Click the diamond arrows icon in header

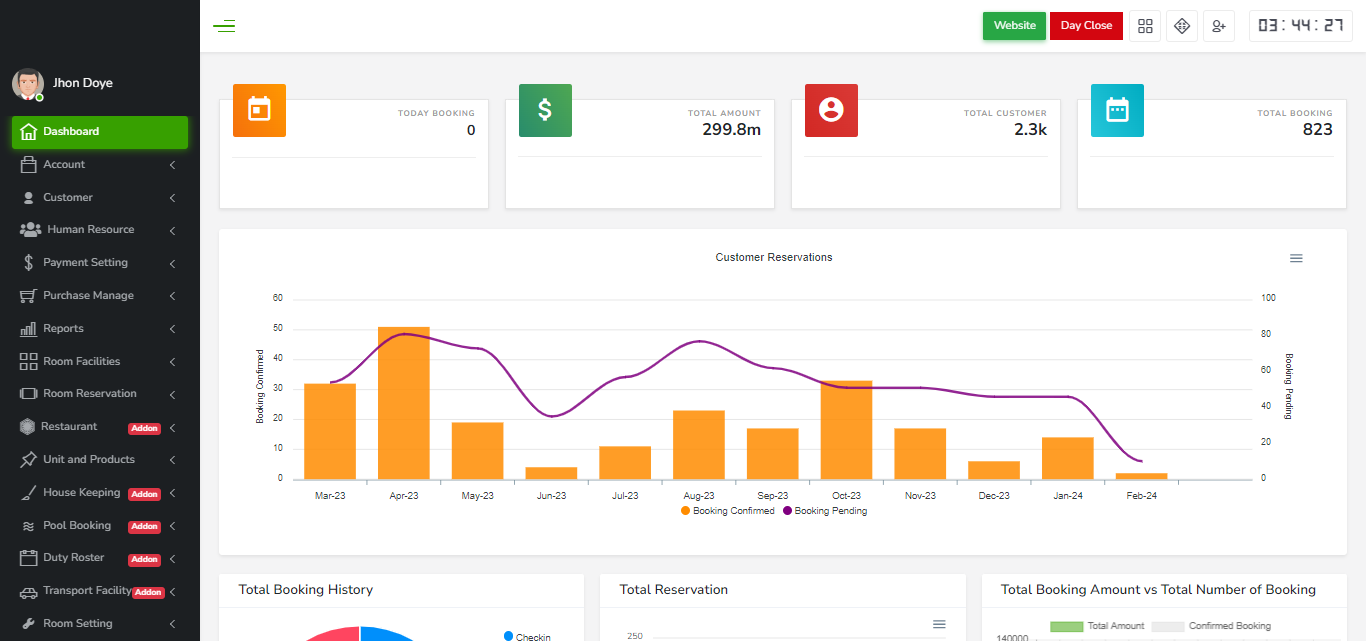click(x=1182, y=26)
